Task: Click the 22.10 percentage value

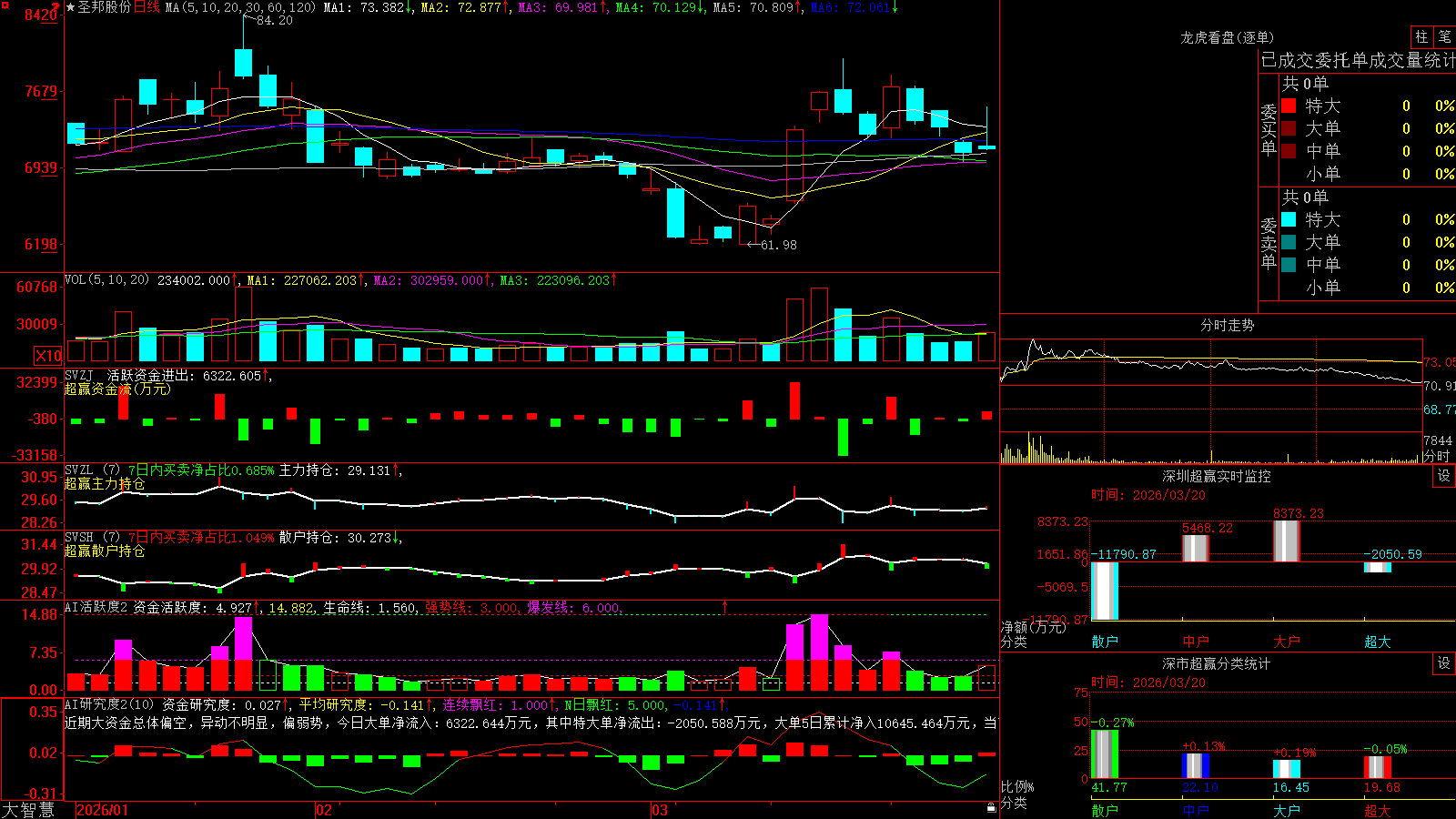Action: pyautogui.click(x=1200, y=787)
